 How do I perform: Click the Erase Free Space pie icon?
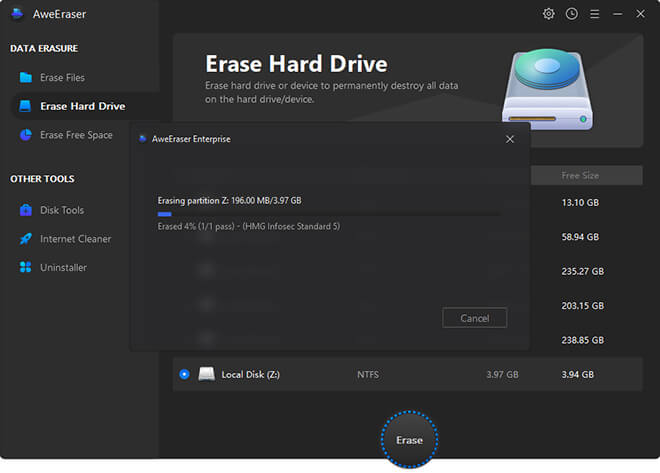tap(26, 135)
